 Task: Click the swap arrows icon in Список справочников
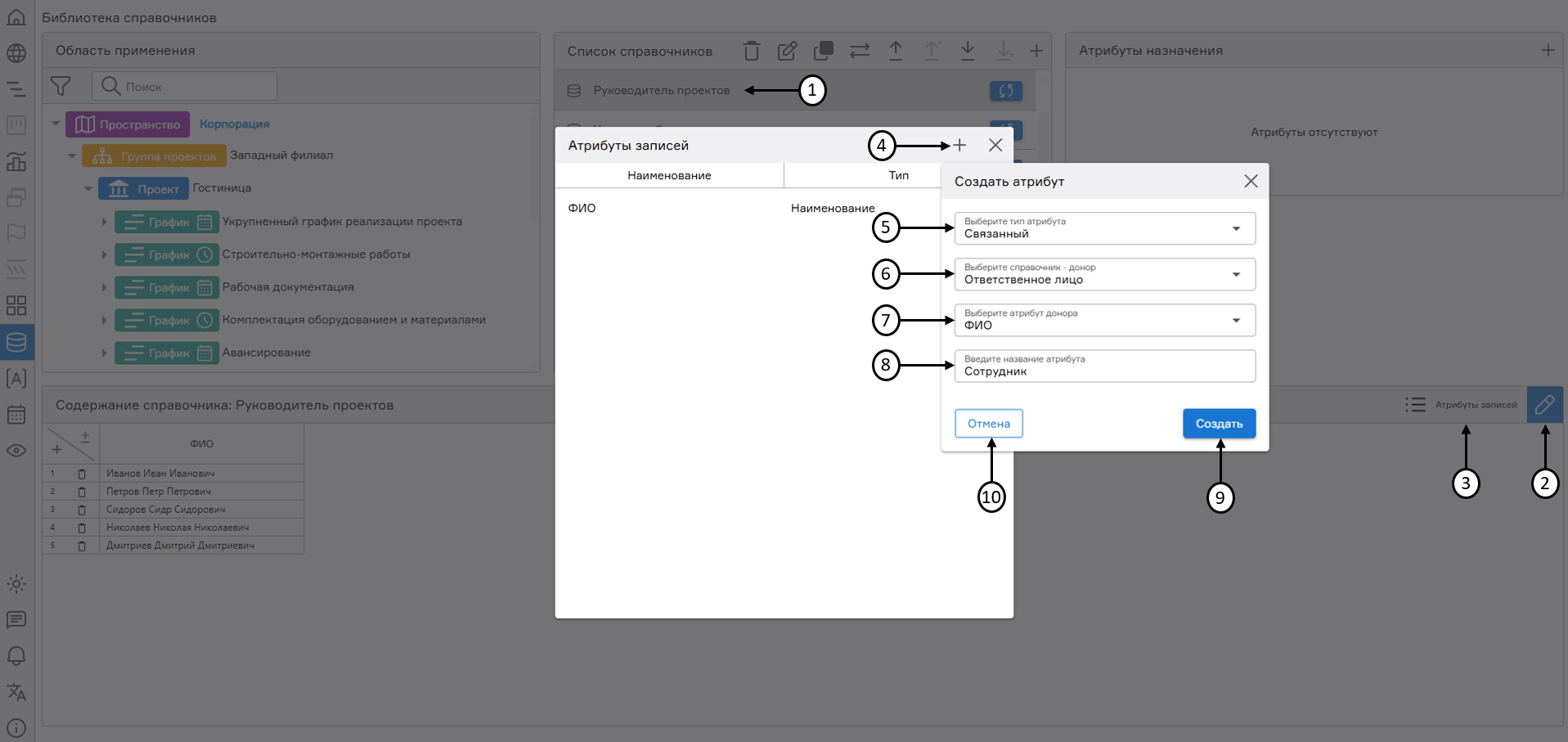(859, 51)
